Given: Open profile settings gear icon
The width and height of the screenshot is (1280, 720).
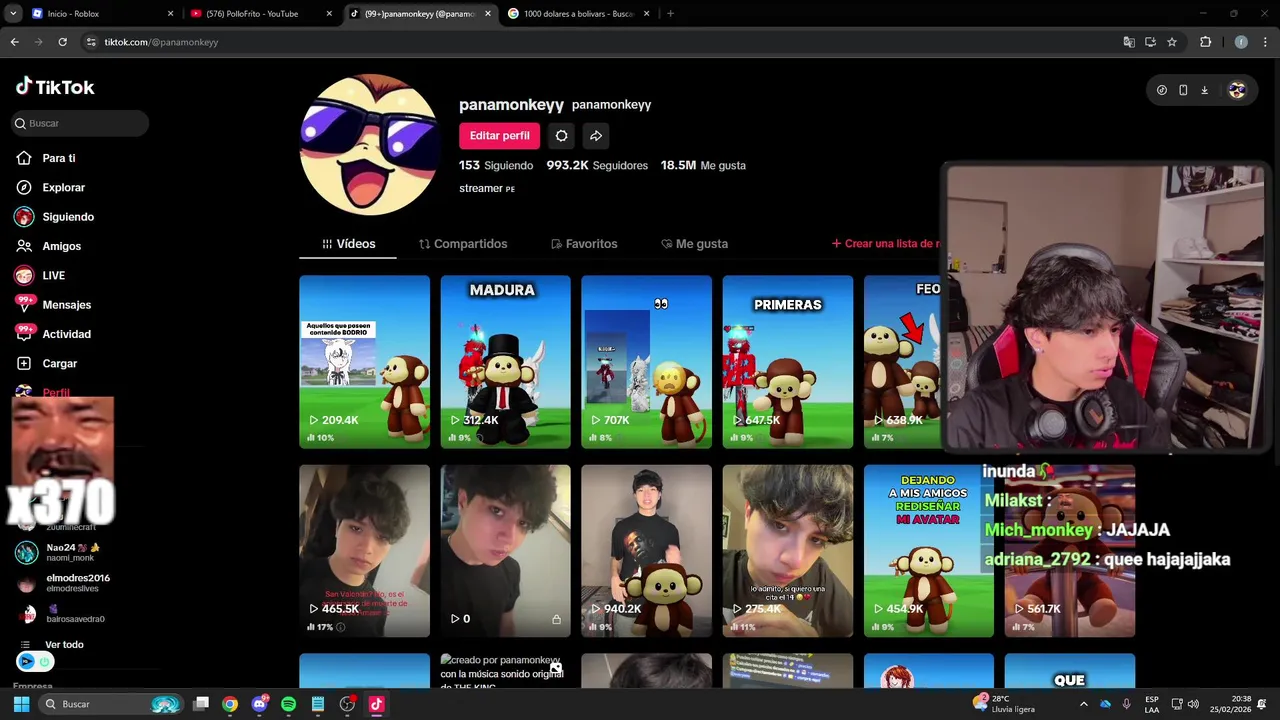Looking at the screenshot, I should coord(561,136).
